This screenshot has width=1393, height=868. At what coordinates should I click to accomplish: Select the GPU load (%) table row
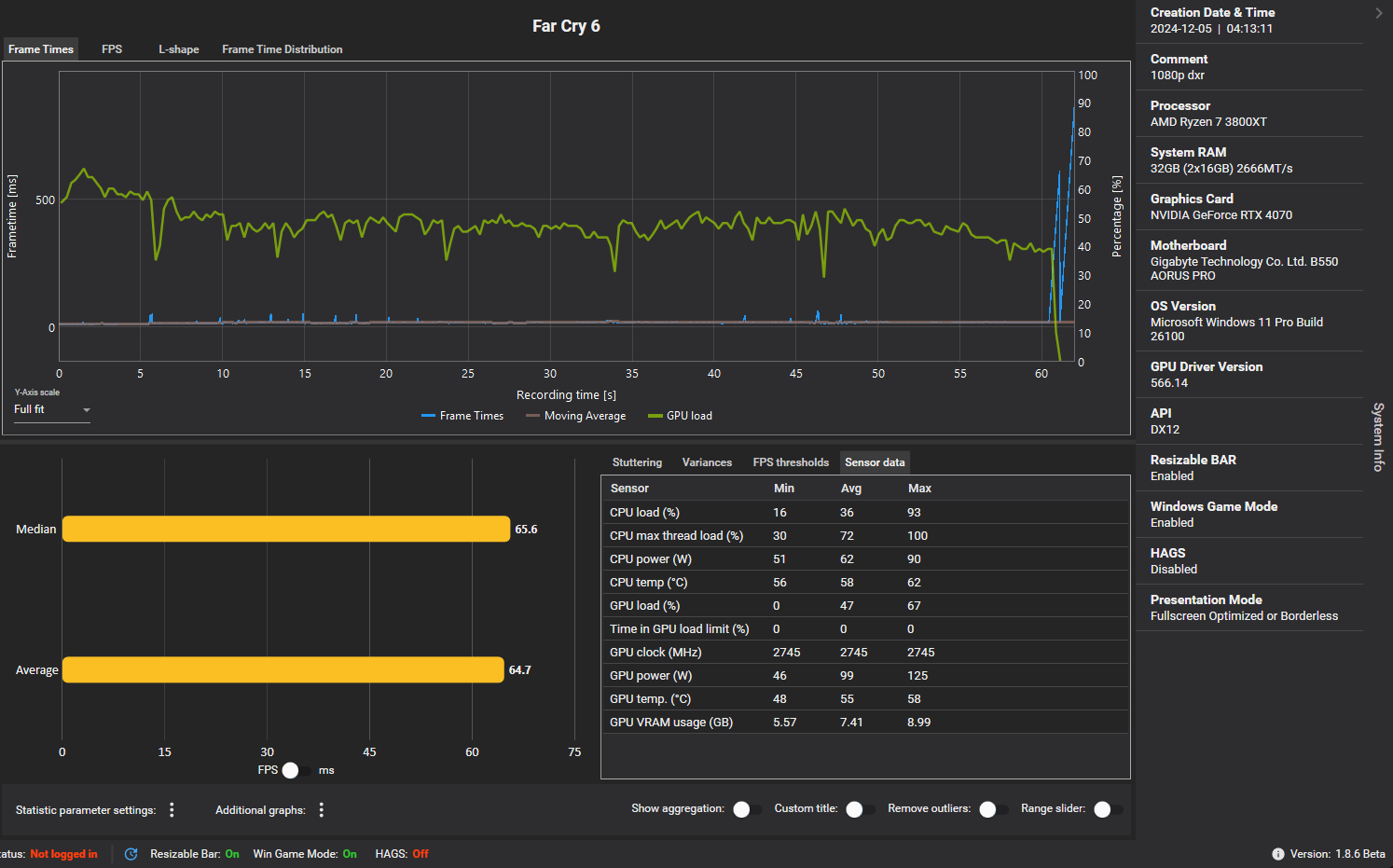865,606
